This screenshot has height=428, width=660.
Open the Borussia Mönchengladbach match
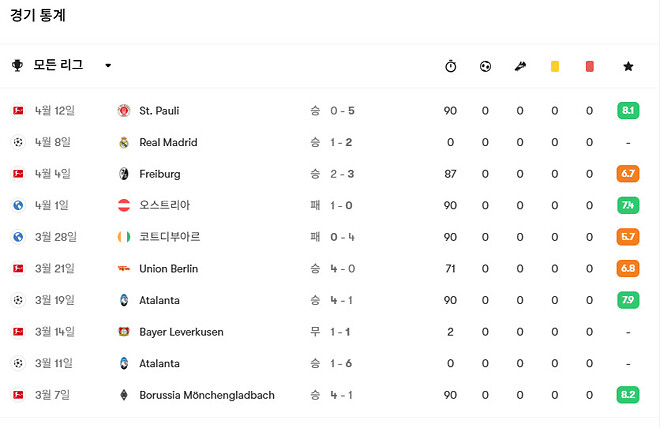(207, 395)
